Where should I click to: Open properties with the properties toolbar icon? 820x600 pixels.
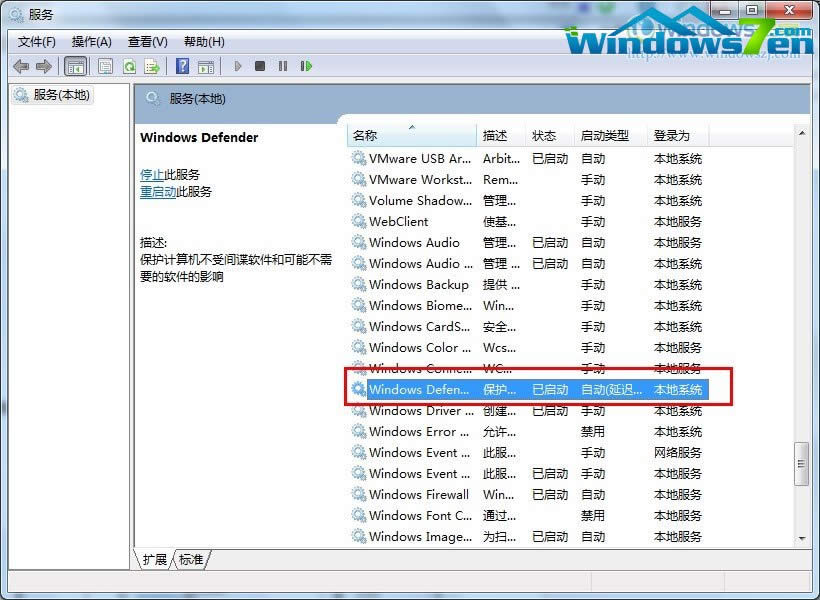tap(105, 66)
